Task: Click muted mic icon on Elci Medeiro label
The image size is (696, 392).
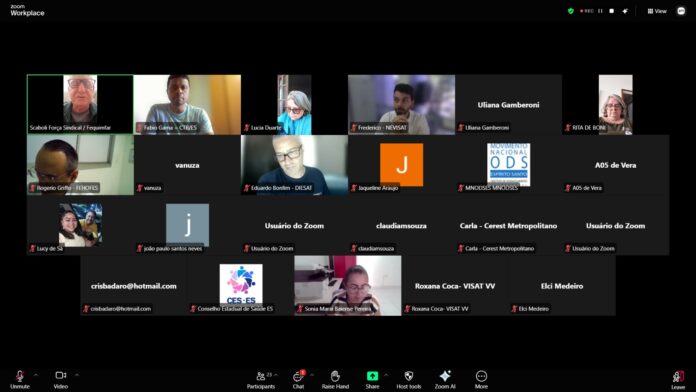Action: click(x=514, y=309)
